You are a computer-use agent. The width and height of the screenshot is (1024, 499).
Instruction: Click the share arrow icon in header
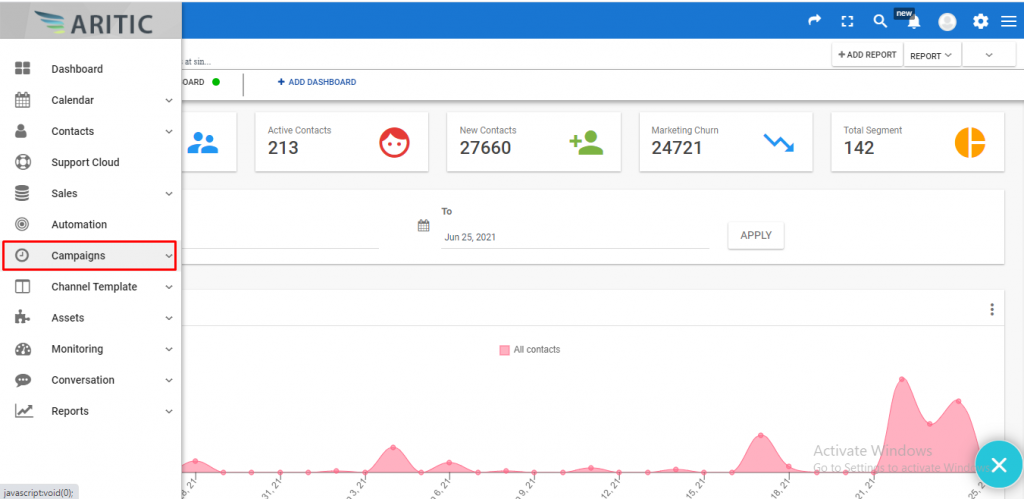(x=814, y=21)
